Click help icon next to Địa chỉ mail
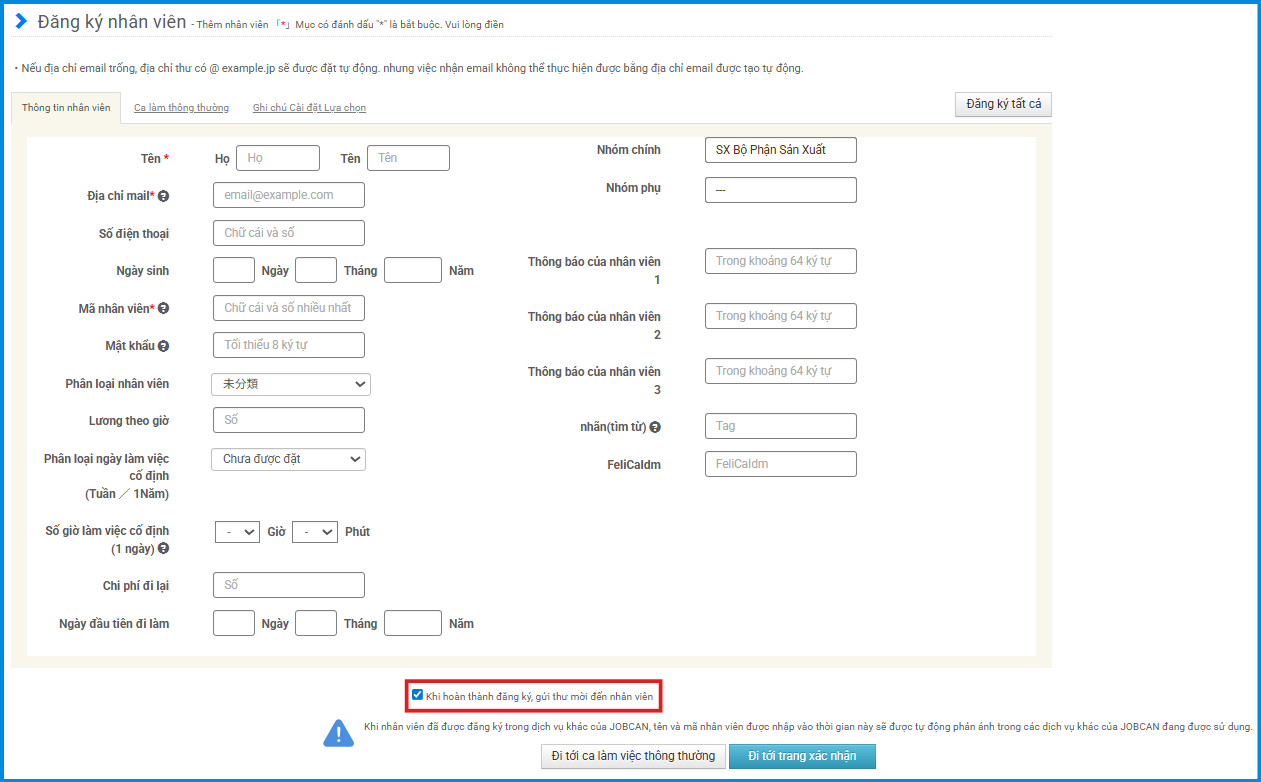 coord(163,196)
